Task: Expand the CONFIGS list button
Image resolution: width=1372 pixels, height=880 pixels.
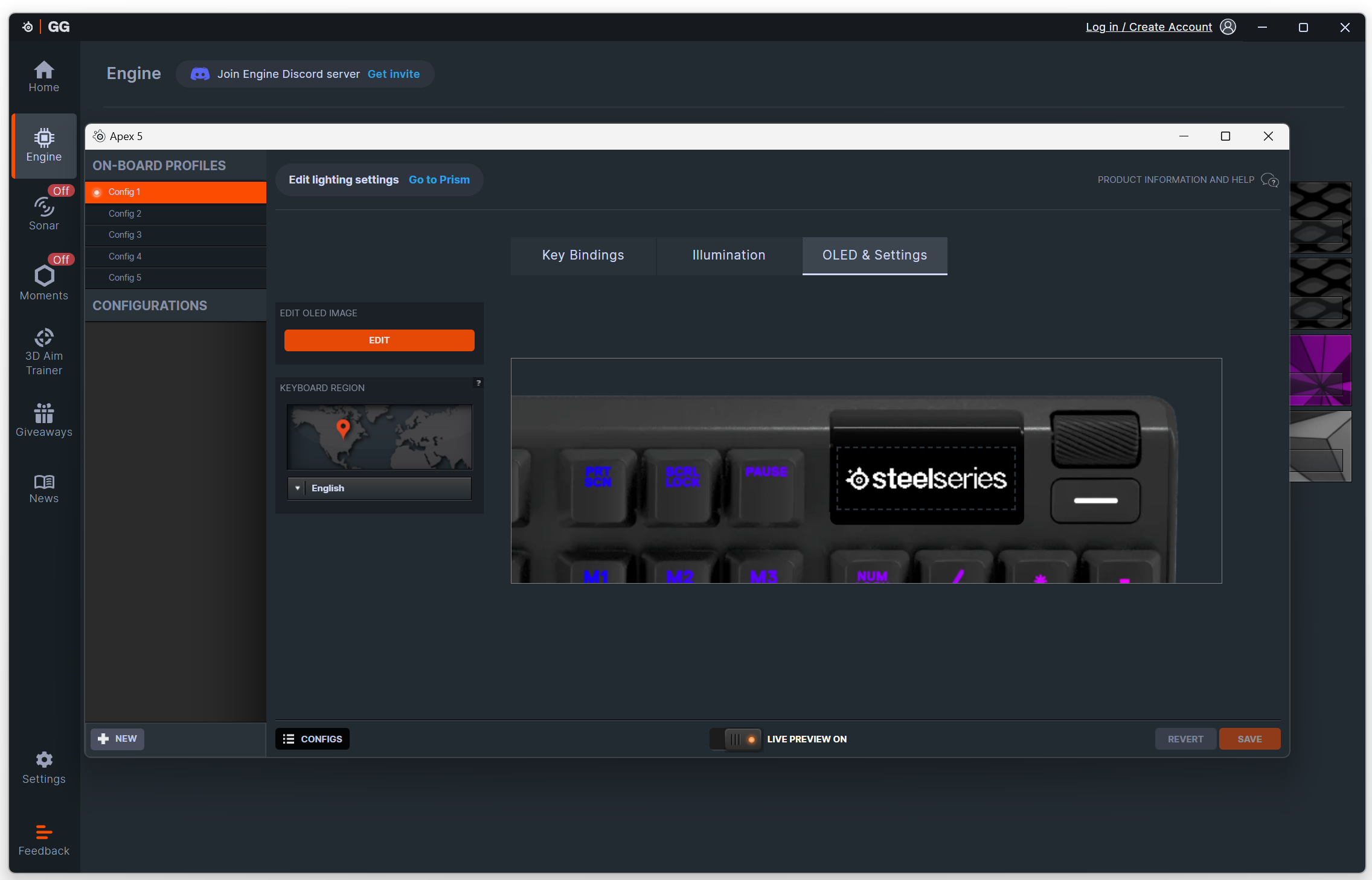Action: point(312,739)
